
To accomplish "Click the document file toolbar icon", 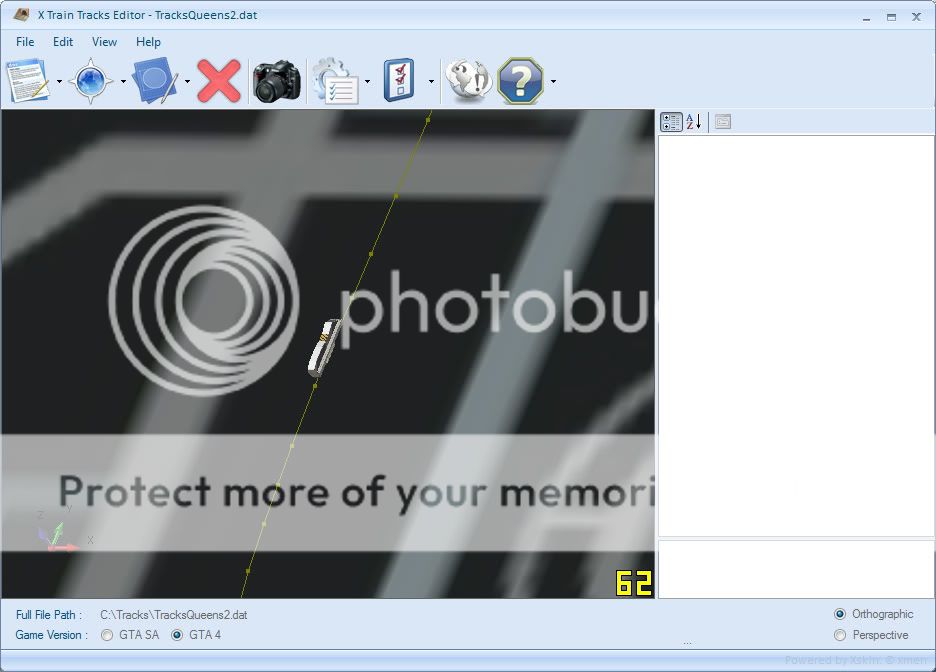I will click(27, 81).
